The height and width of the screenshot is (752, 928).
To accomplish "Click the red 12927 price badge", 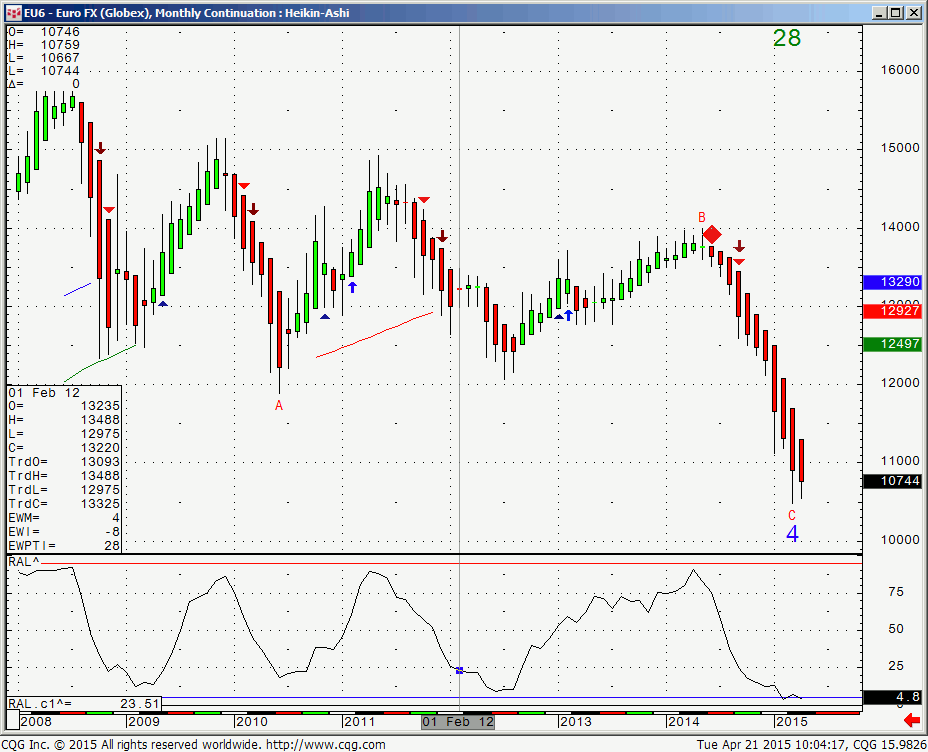I will click(x=892, y=311).
